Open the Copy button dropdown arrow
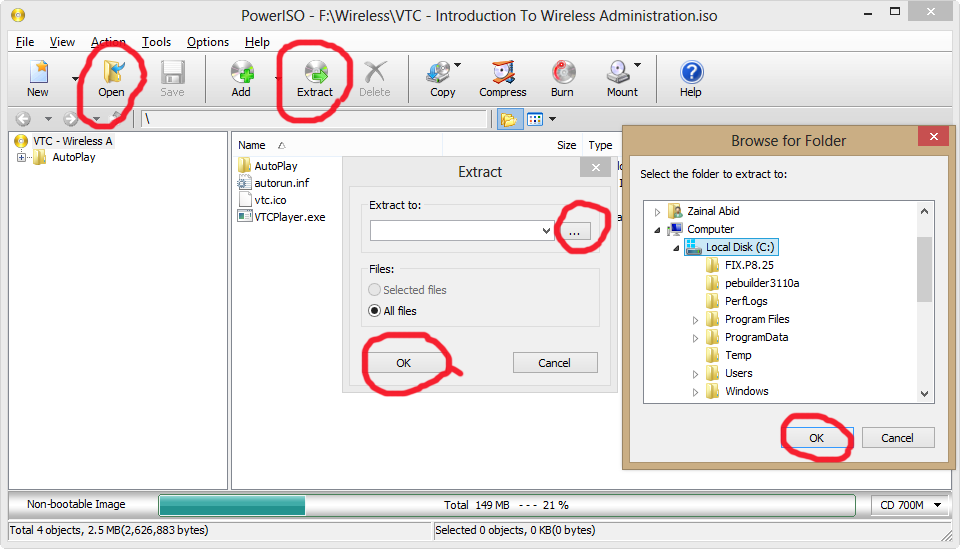 [458, 65]
